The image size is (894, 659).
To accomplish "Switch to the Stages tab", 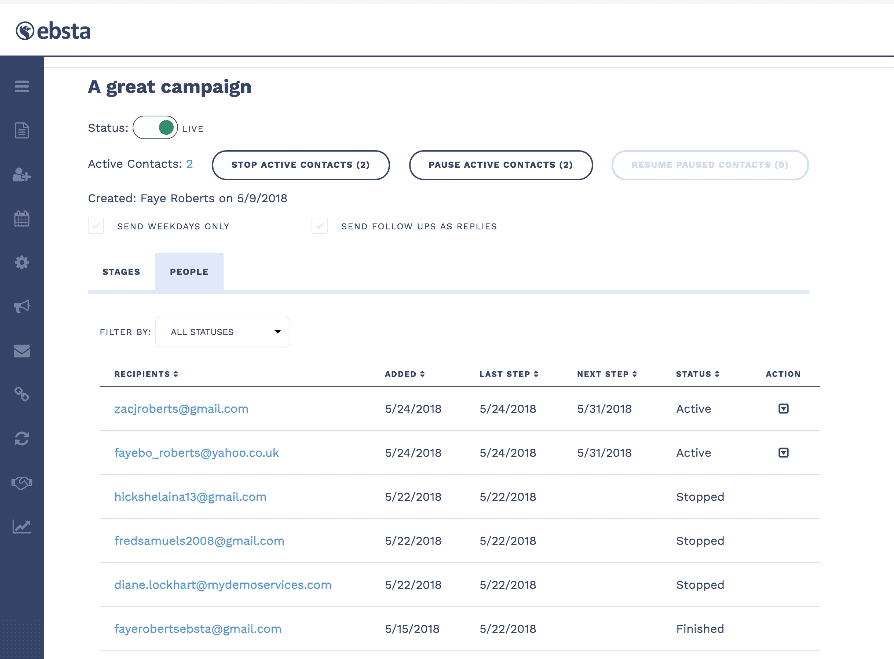I will tap(121, 272).
